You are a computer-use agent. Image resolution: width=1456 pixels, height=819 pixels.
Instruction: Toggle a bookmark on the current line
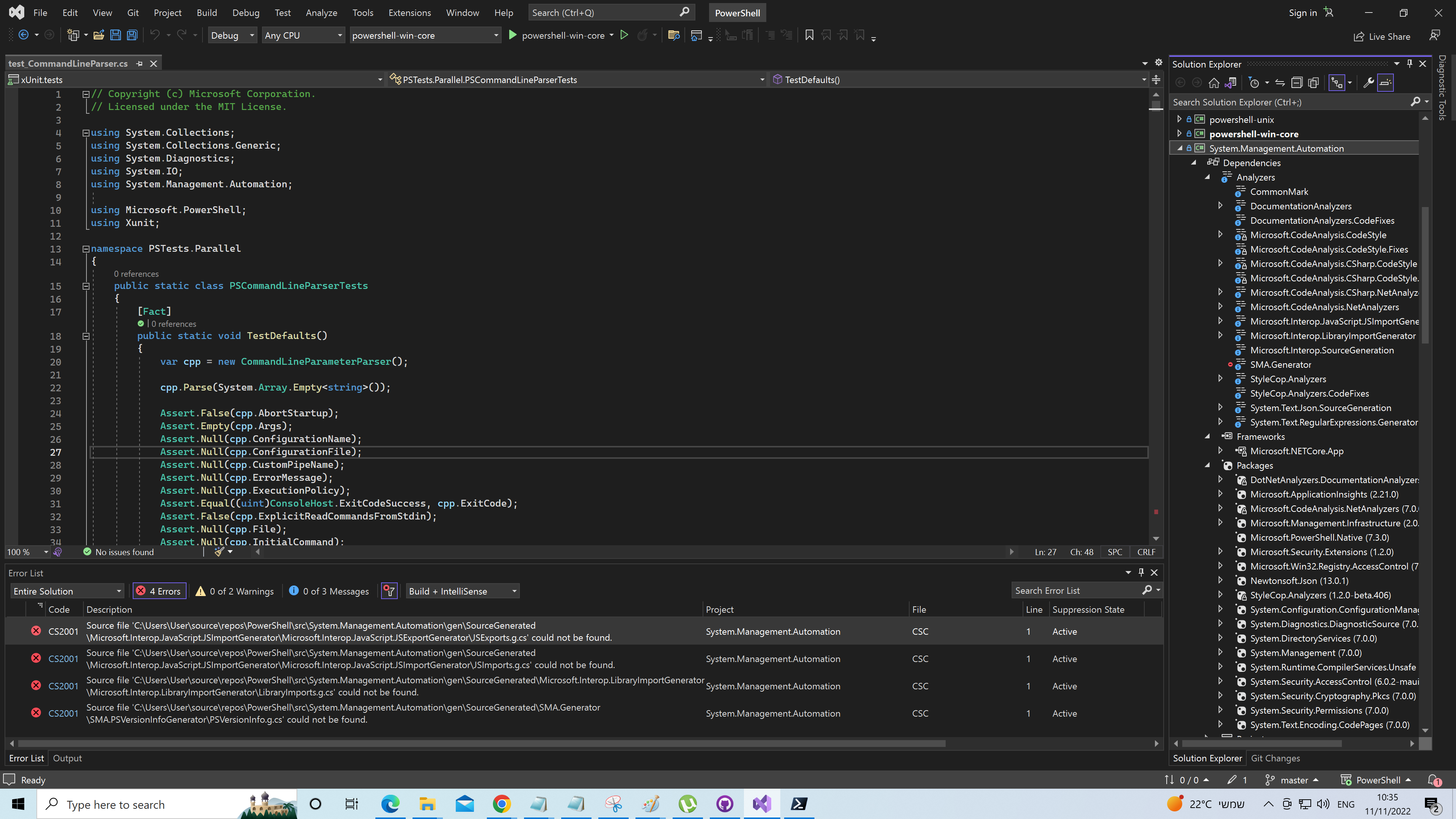pos(809,35)
